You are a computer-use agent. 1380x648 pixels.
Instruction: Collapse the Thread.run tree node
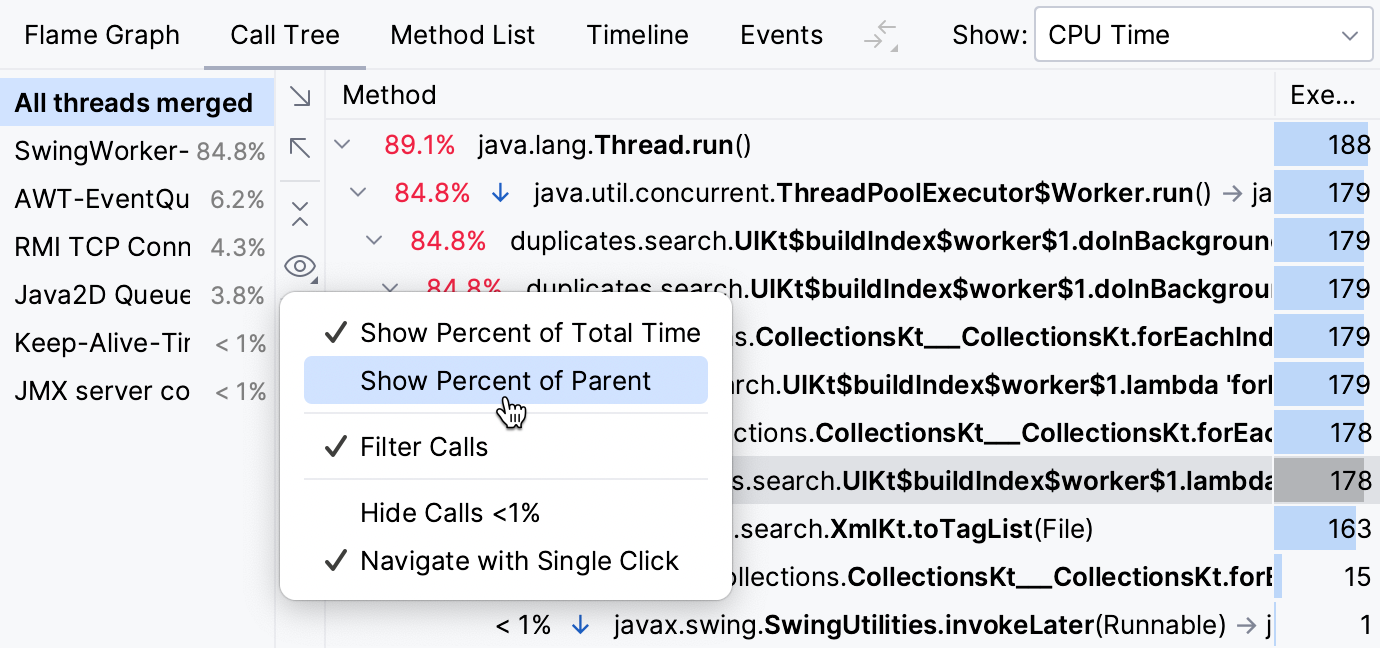[342, 144]
